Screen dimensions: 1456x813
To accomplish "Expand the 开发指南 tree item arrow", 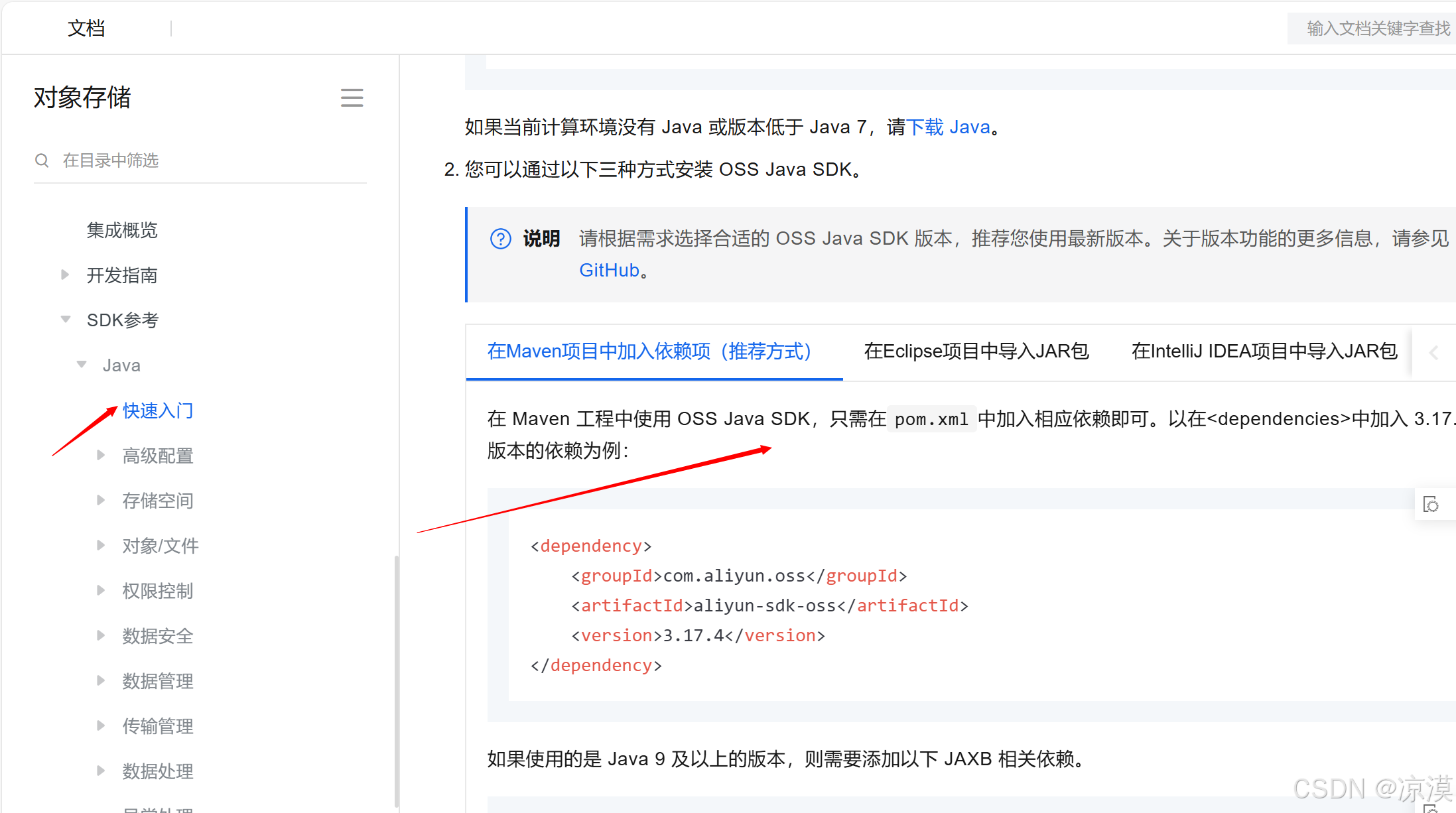I will click(65, 275).
